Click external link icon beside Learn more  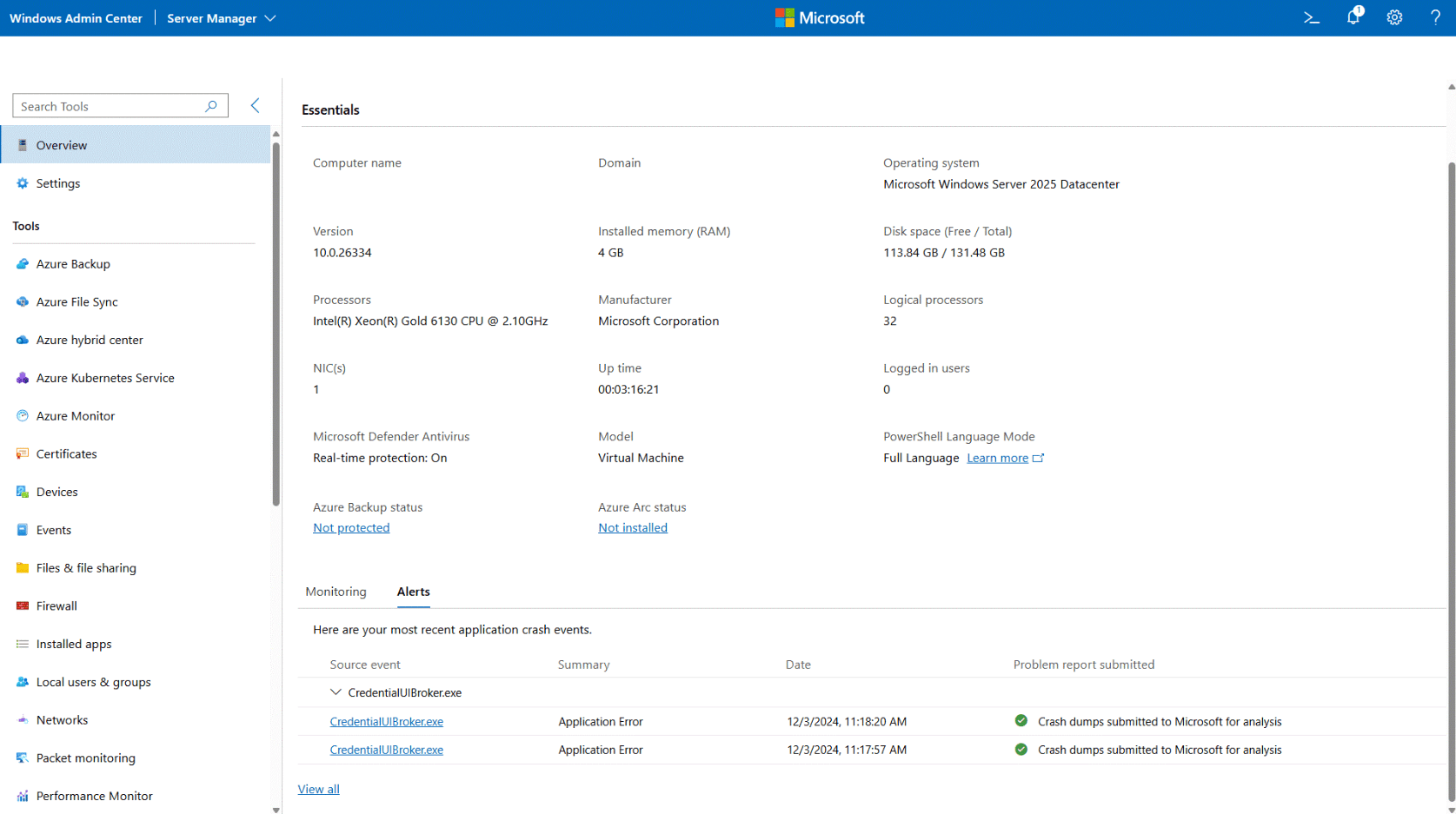coord(1038,458)
